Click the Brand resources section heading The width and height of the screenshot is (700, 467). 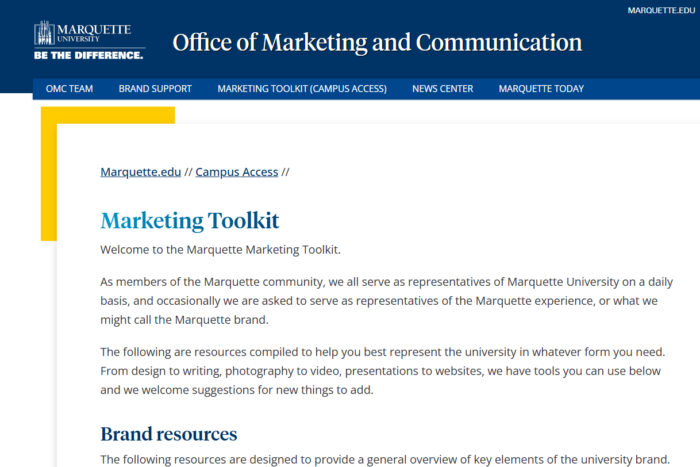click(x=168, y=434)
